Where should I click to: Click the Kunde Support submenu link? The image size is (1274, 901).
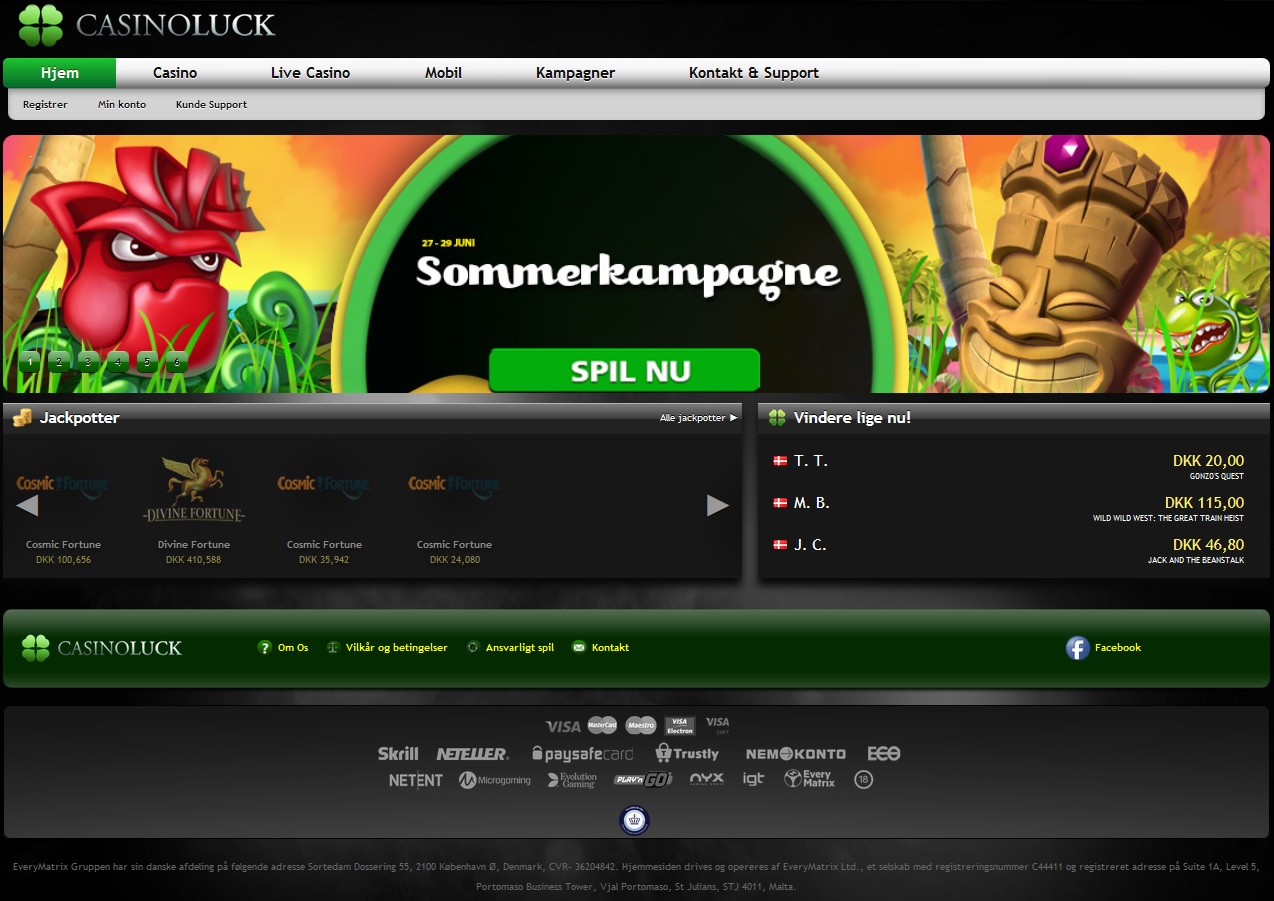[x=211, y=104]
